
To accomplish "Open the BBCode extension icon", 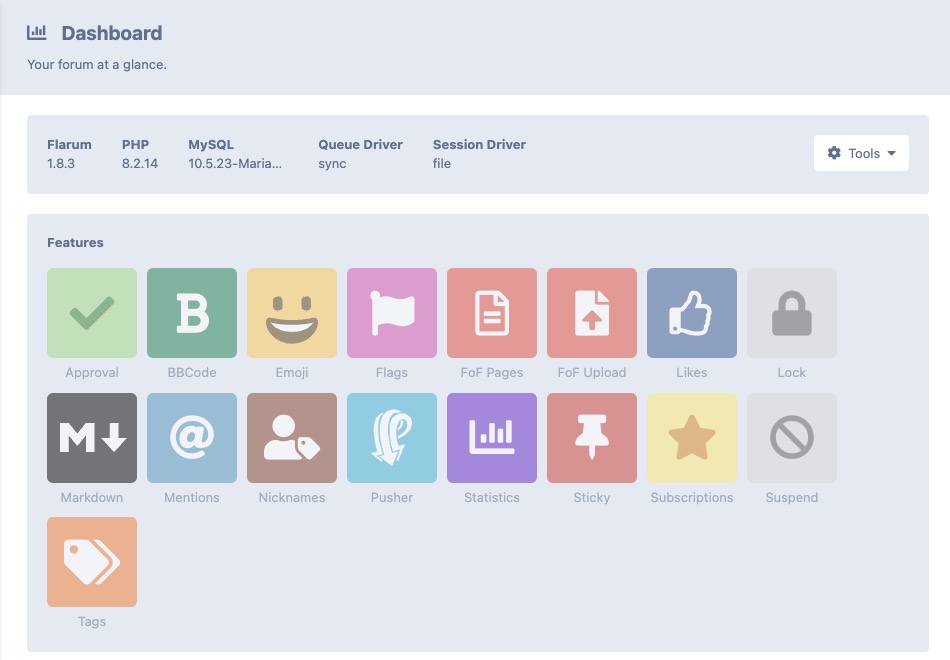I will coord(191,312).
